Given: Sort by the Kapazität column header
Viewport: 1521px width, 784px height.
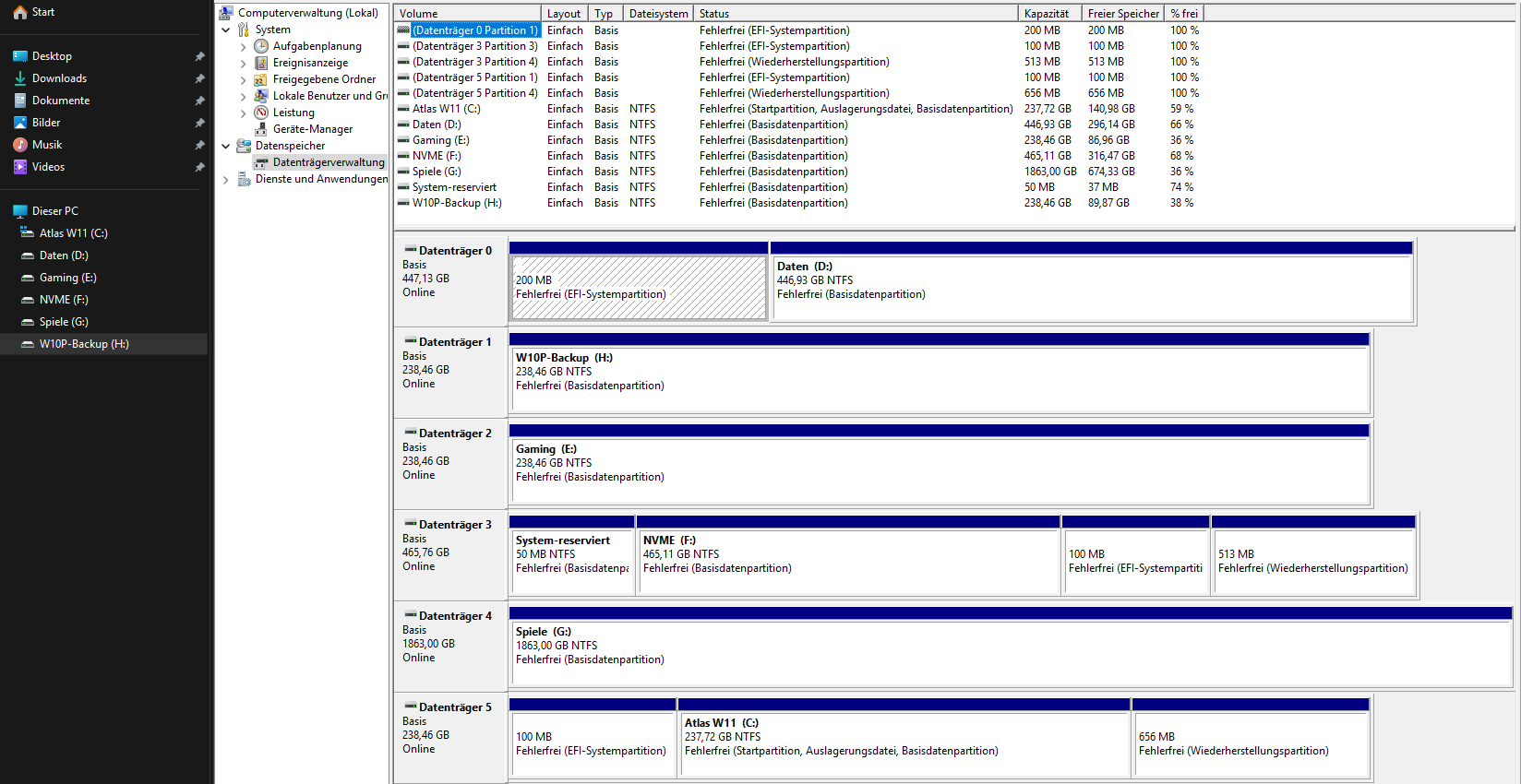Looking at the screenshot, I should tap(1050, 14).
